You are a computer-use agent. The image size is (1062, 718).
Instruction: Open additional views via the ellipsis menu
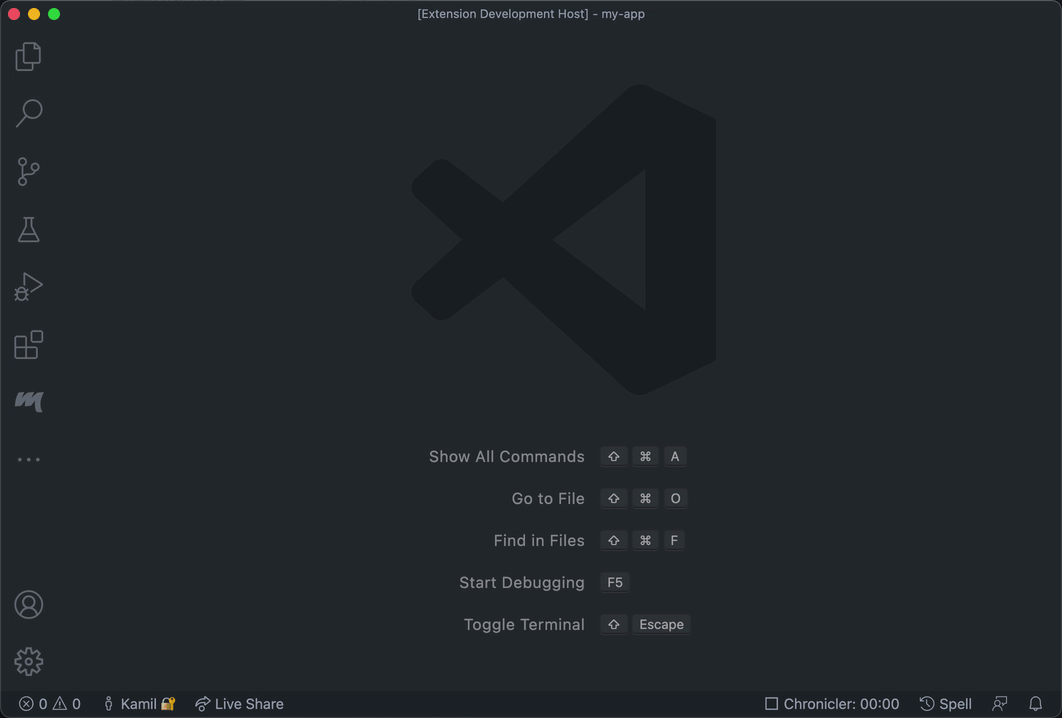pos(28,458)
